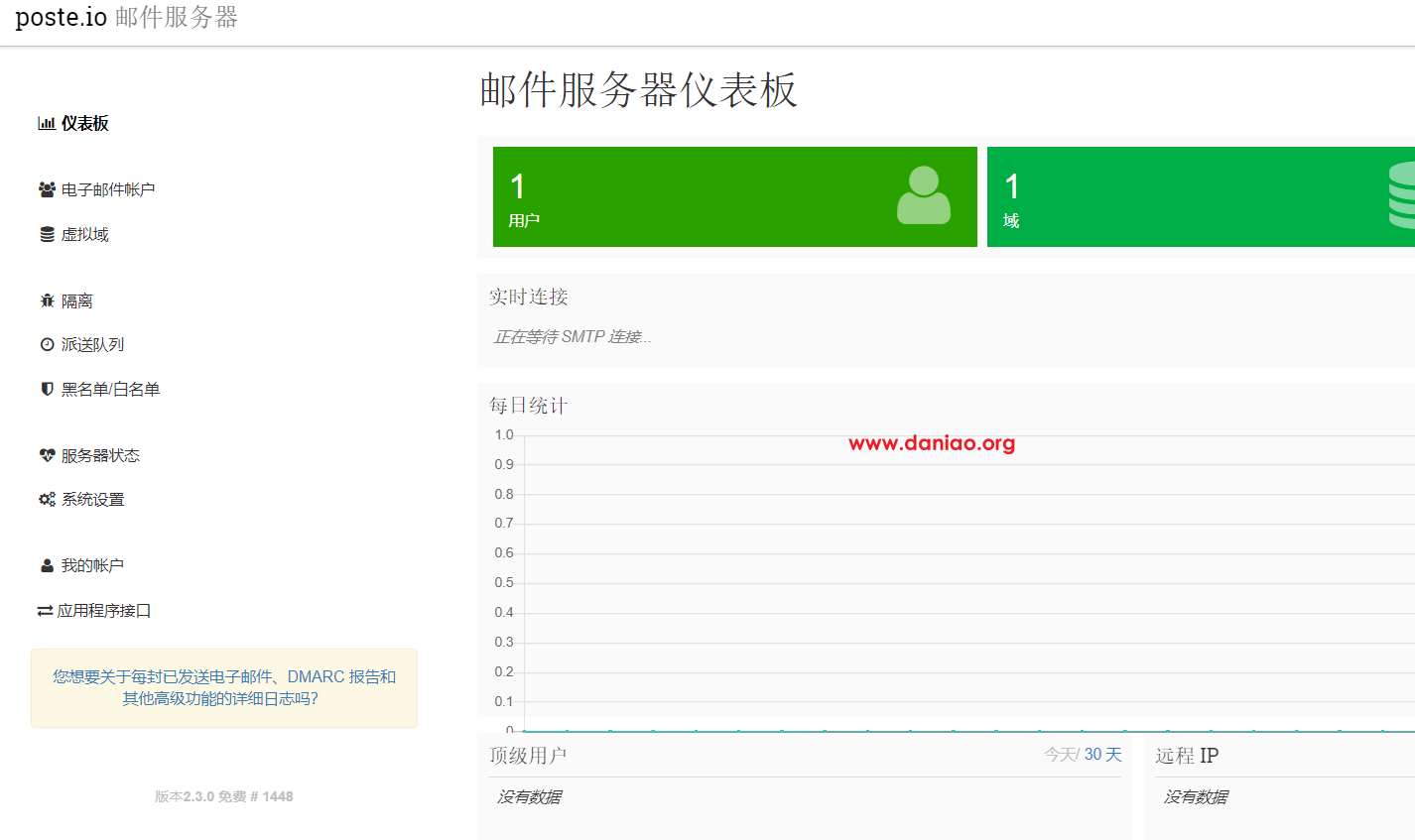Open the green 域 count tile
Viewport: 1415px width, 840px height.
coord(1201,196)
